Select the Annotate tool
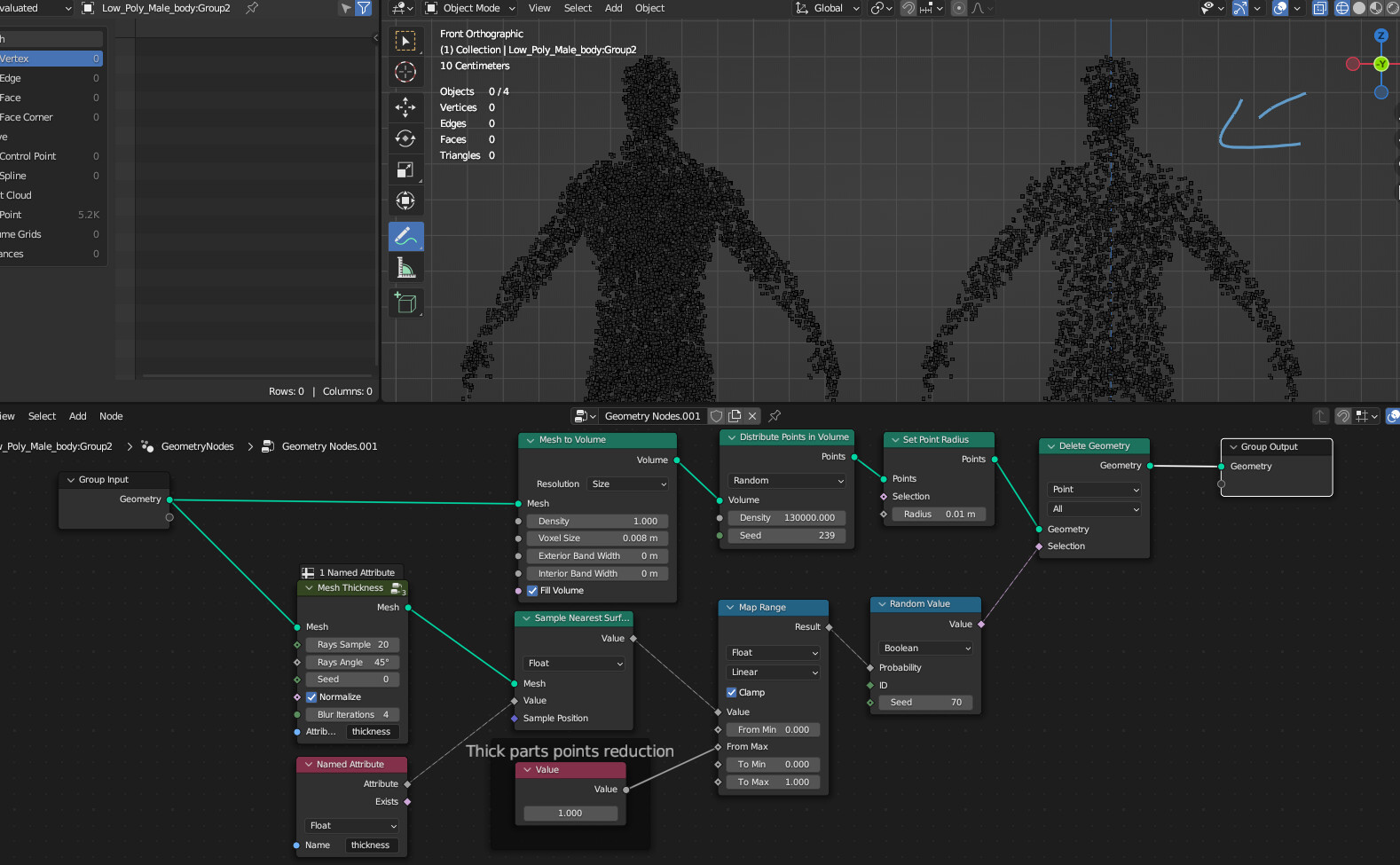 (x=405, y=236)
